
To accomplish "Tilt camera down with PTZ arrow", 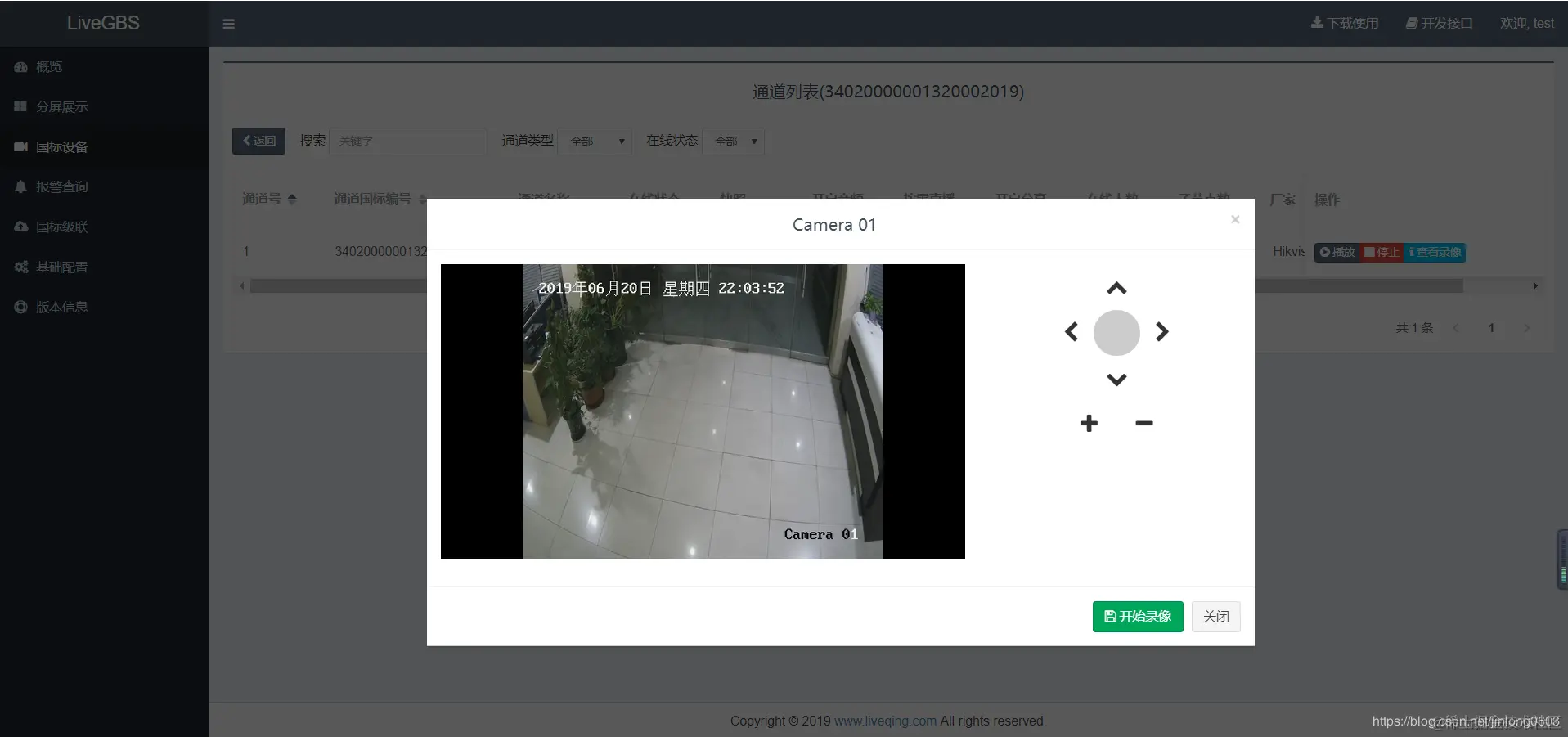I will pyautogui.click(x=1116, y=380).
